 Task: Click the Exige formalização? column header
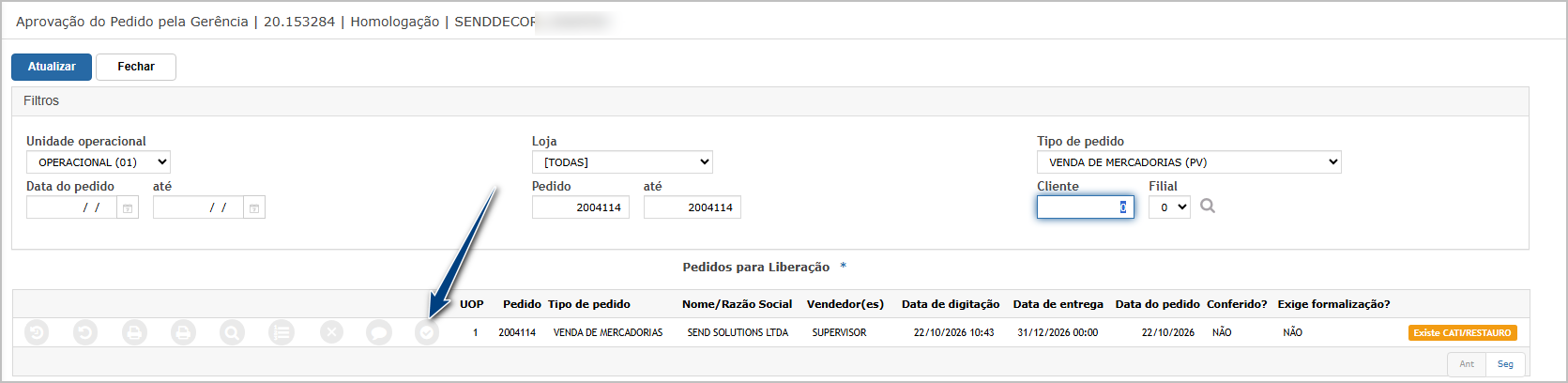point(1333,304)
